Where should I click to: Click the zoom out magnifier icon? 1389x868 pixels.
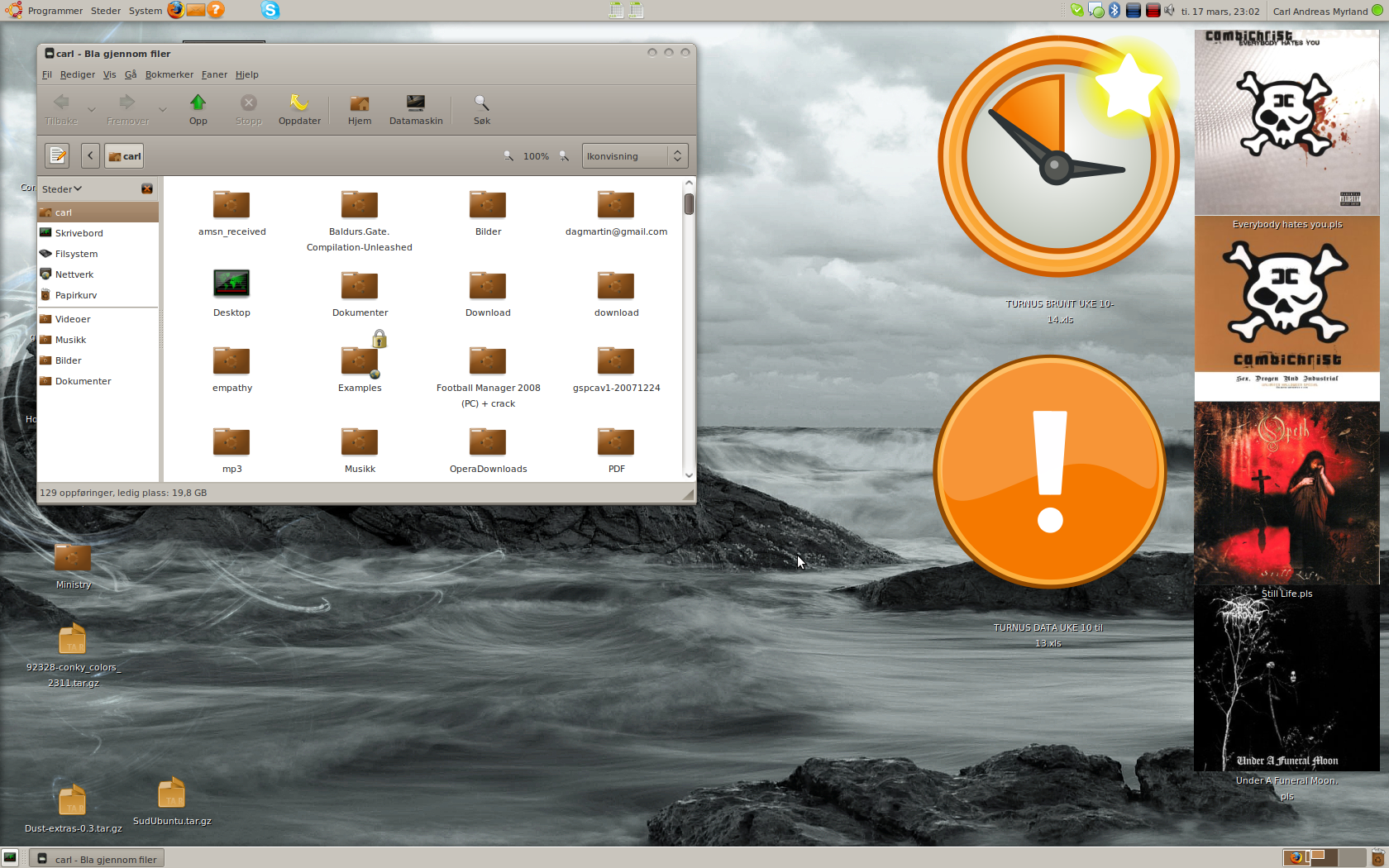508,155
